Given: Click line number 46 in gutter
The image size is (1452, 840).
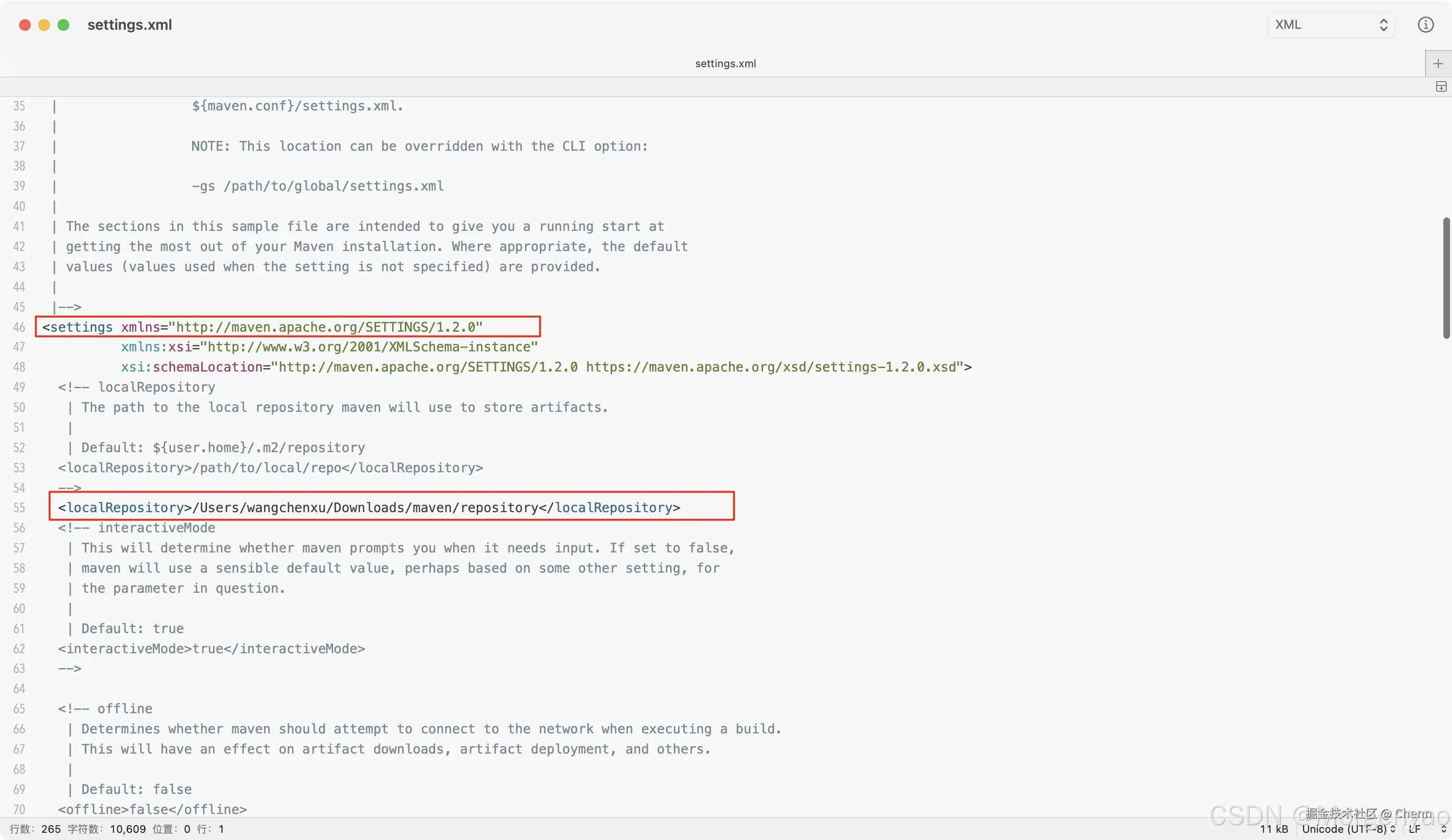Looking at the screenshot, I should pos(19,327).
